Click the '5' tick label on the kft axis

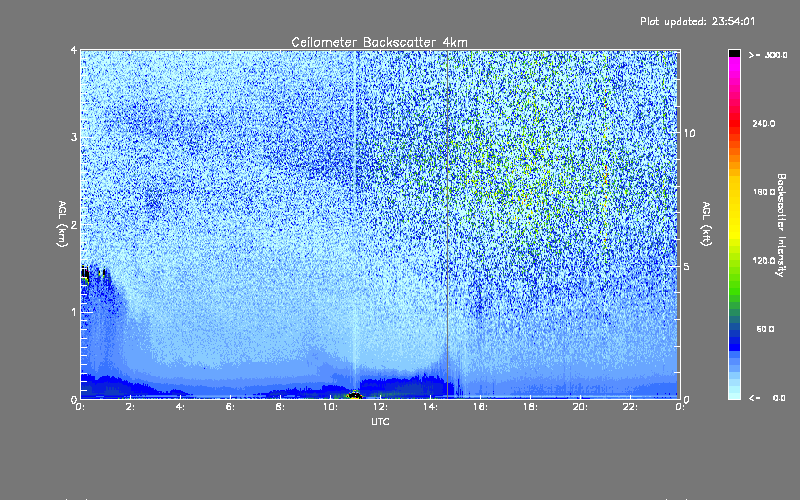[x=686, y=267]
